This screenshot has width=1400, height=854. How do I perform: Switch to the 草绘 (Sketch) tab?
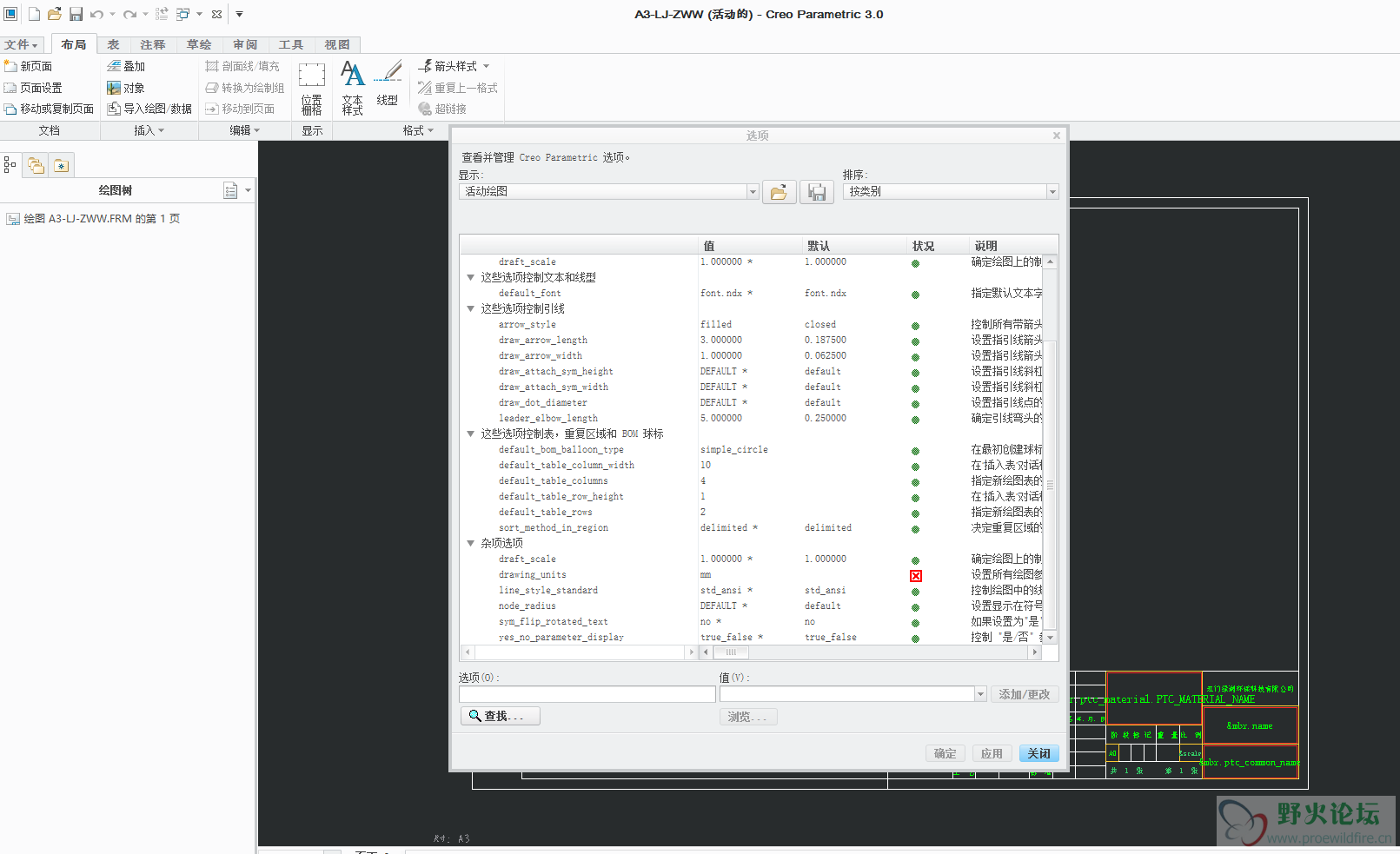tap(199, 44)
